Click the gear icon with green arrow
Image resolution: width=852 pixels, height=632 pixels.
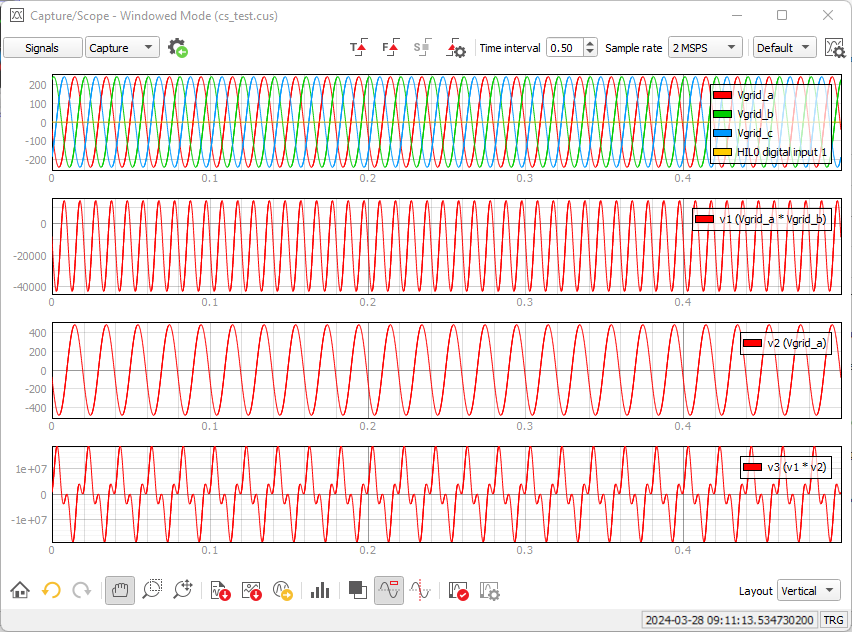pos(179,48)
